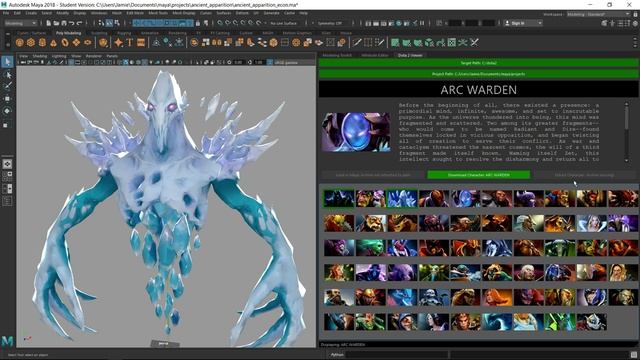Toggle select-by-hierarchy mode icon
The height and width of the screenshot is (360, 640).
click(102, 23)
